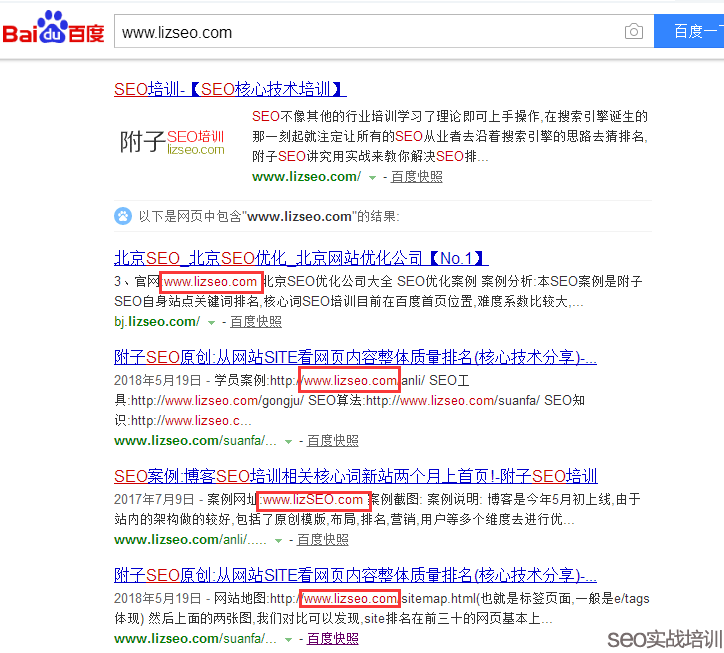The height and width of the screenshot is (653, 724).
Task: Open green URL www.lizseo.com/anli/
Action: tap(190, 539)
